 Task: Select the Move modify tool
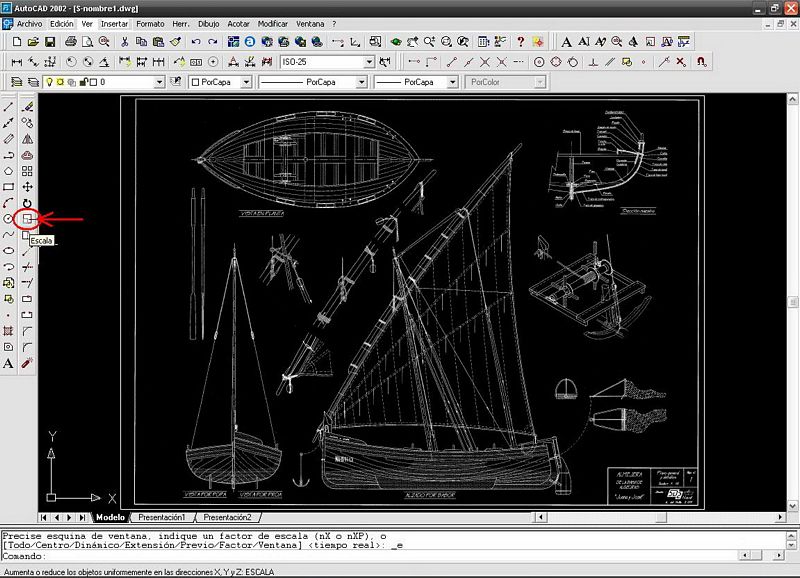[27, 187]
